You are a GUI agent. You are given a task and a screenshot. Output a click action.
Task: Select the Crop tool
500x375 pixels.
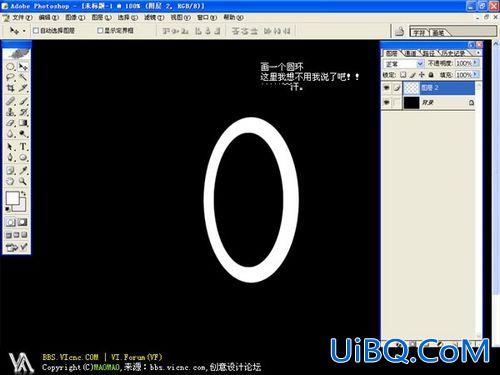10,88
